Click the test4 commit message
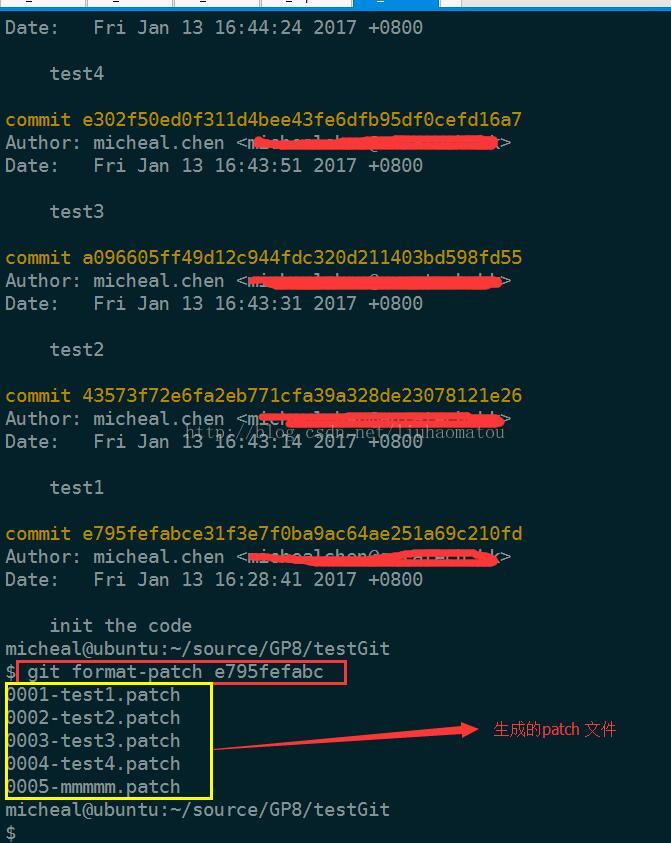 coord(77,74)
